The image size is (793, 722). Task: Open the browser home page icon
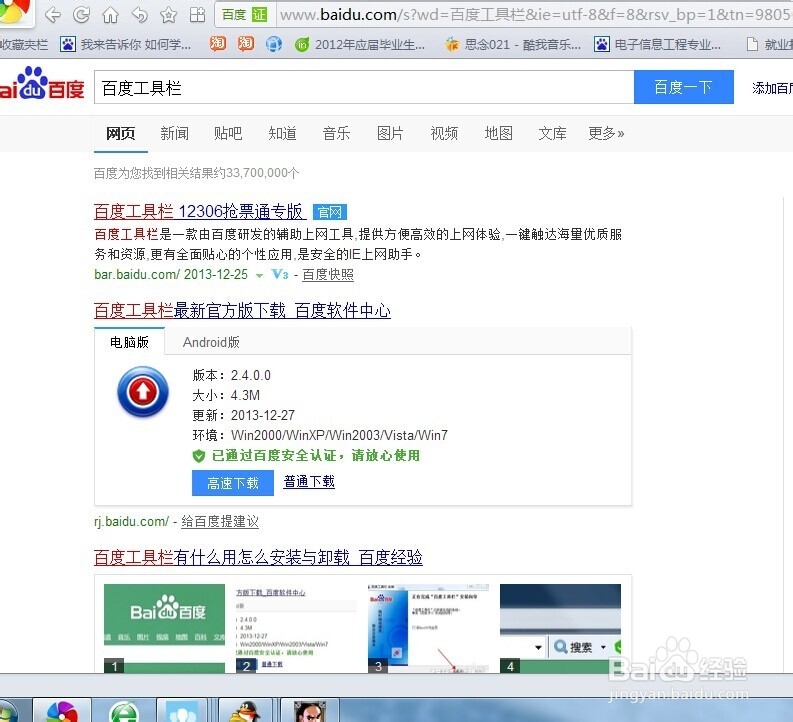tap(110, 15)
